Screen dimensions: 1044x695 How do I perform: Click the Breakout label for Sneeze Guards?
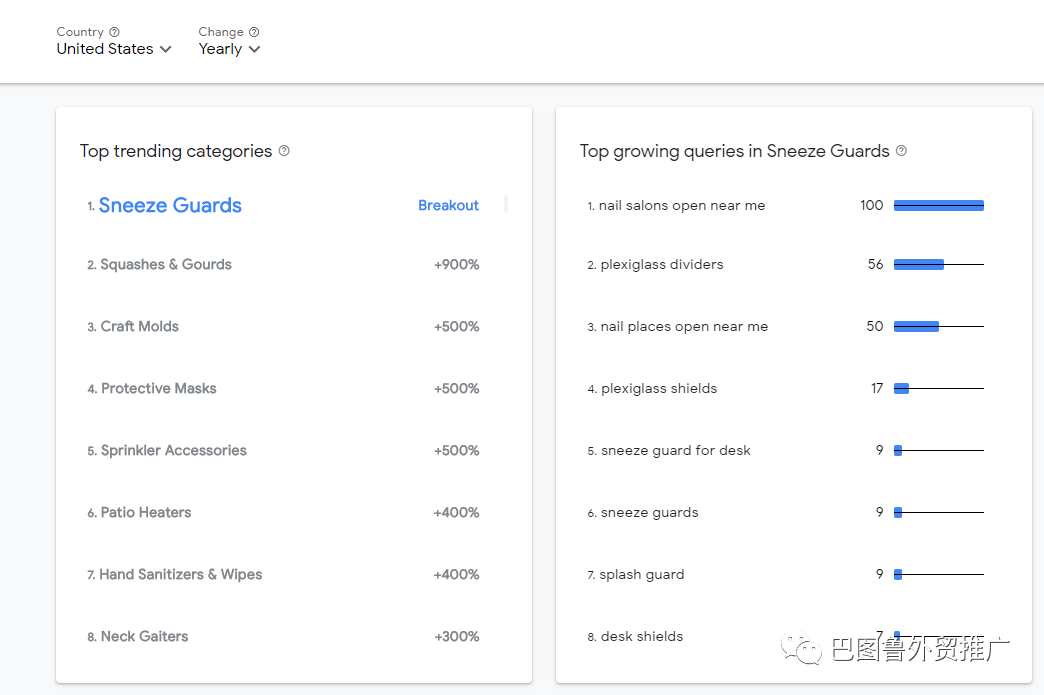448,205
